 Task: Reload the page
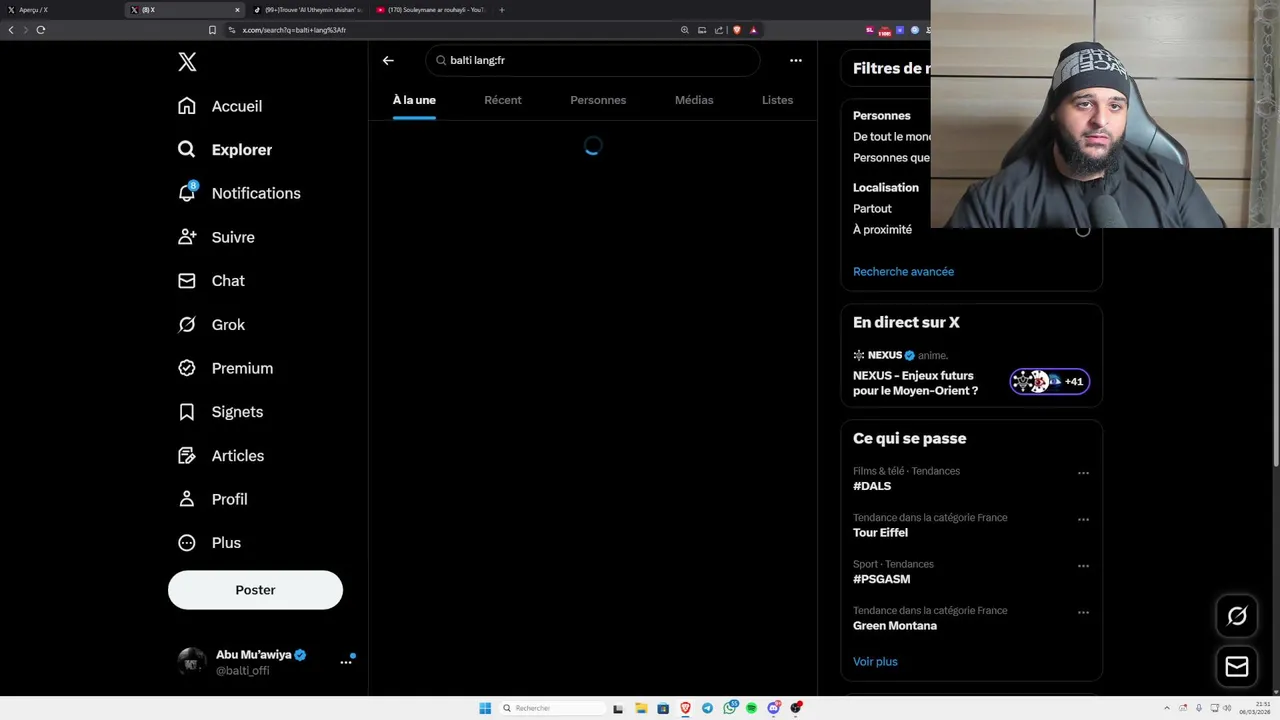coord(41,30)
